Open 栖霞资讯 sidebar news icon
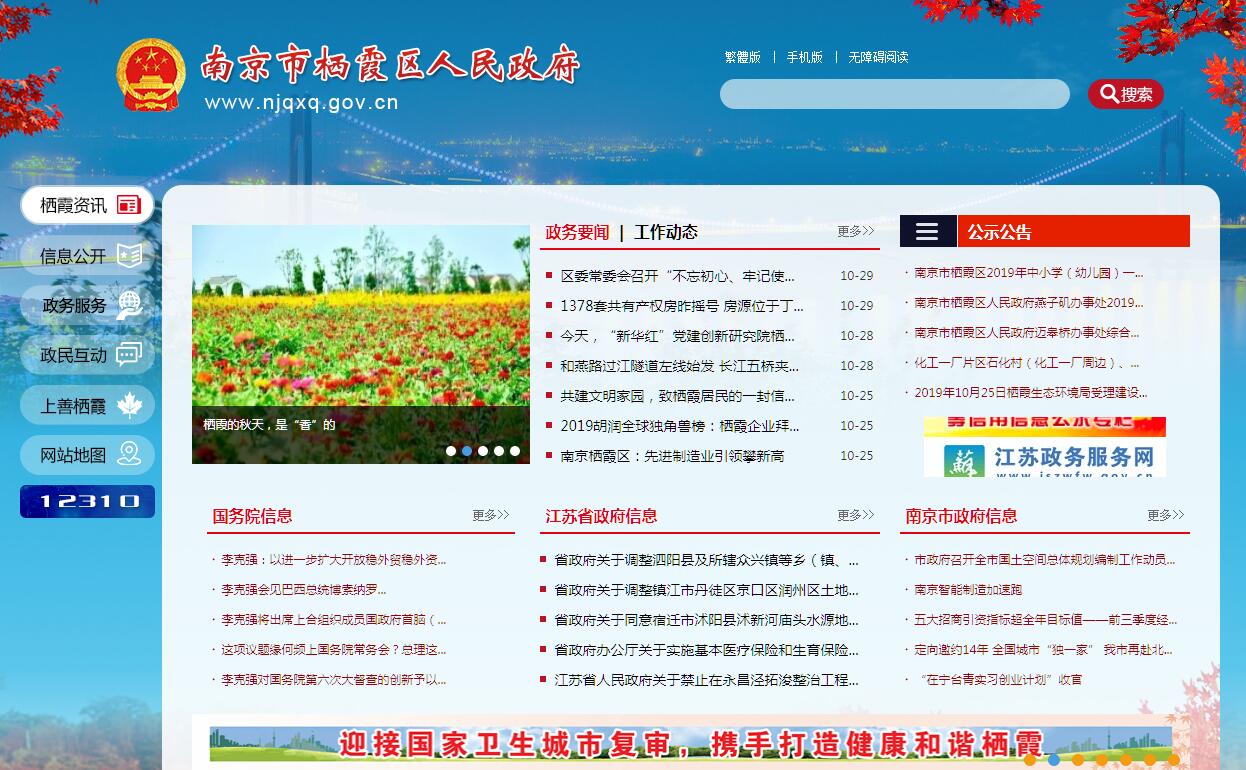 tap(128, 205)
